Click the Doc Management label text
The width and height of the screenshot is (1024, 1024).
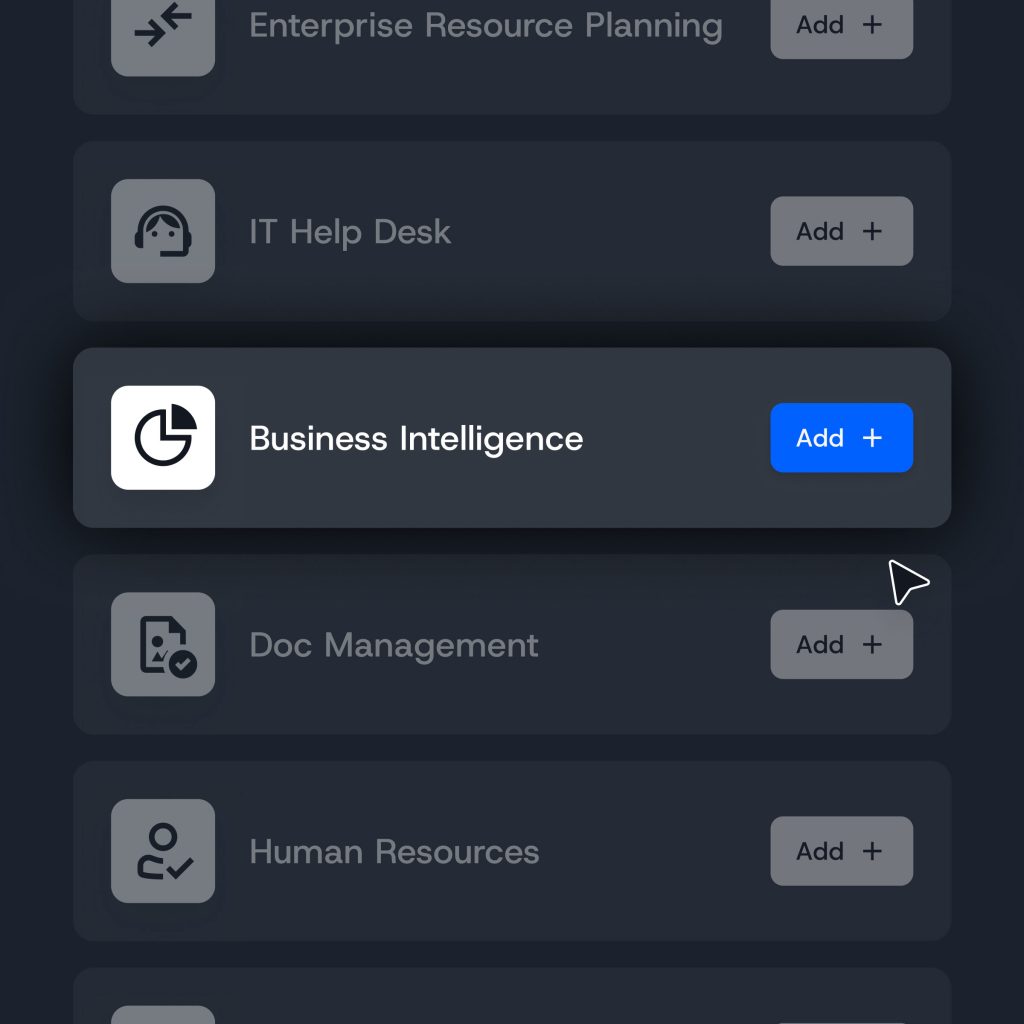(x=394, y=645)
